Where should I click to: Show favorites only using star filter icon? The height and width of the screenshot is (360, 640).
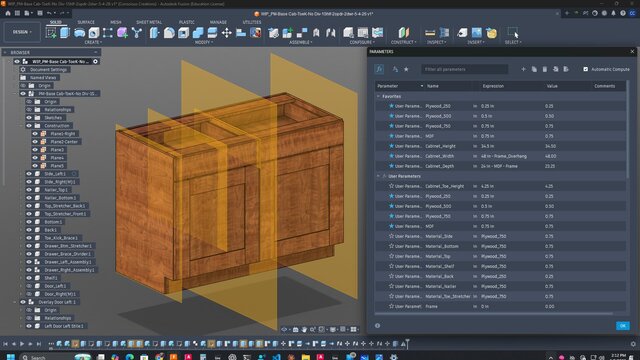tap(406, 69)
